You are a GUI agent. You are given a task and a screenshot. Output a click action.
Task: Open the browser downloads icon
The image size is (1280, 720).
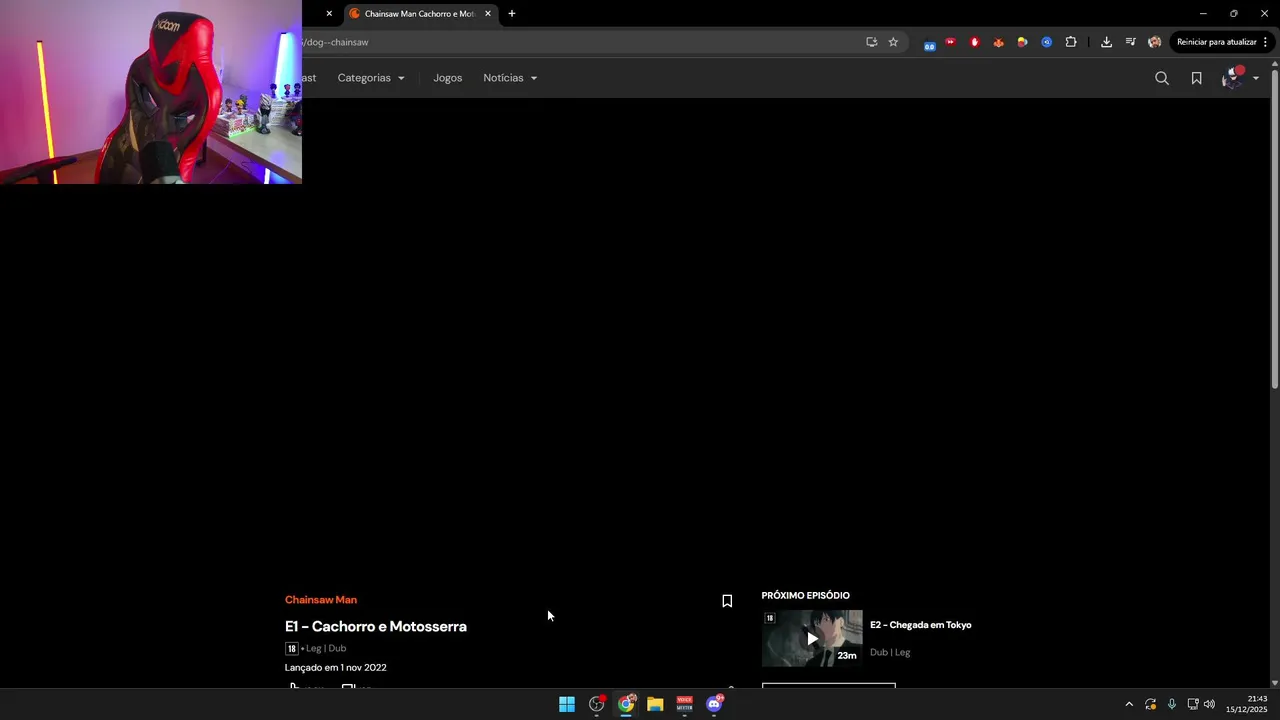pos(1106,42)
